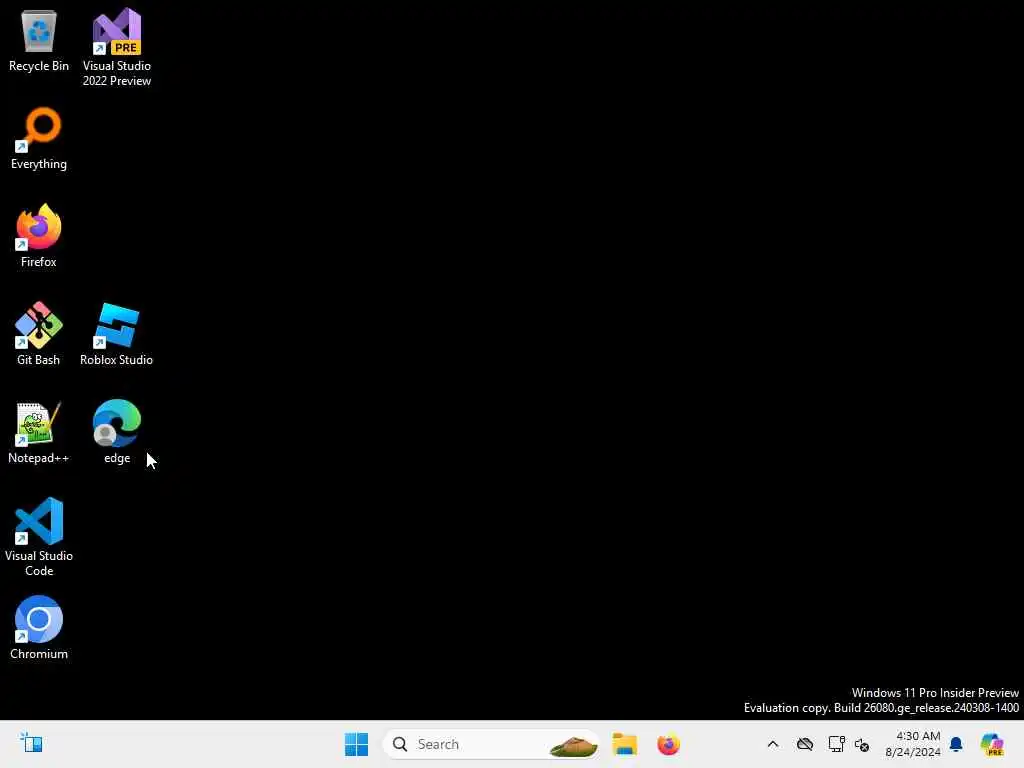Select the Notepad++ desktop shortcut
Viewport: 1024px width, 768px height.
(x=39, y=432)
